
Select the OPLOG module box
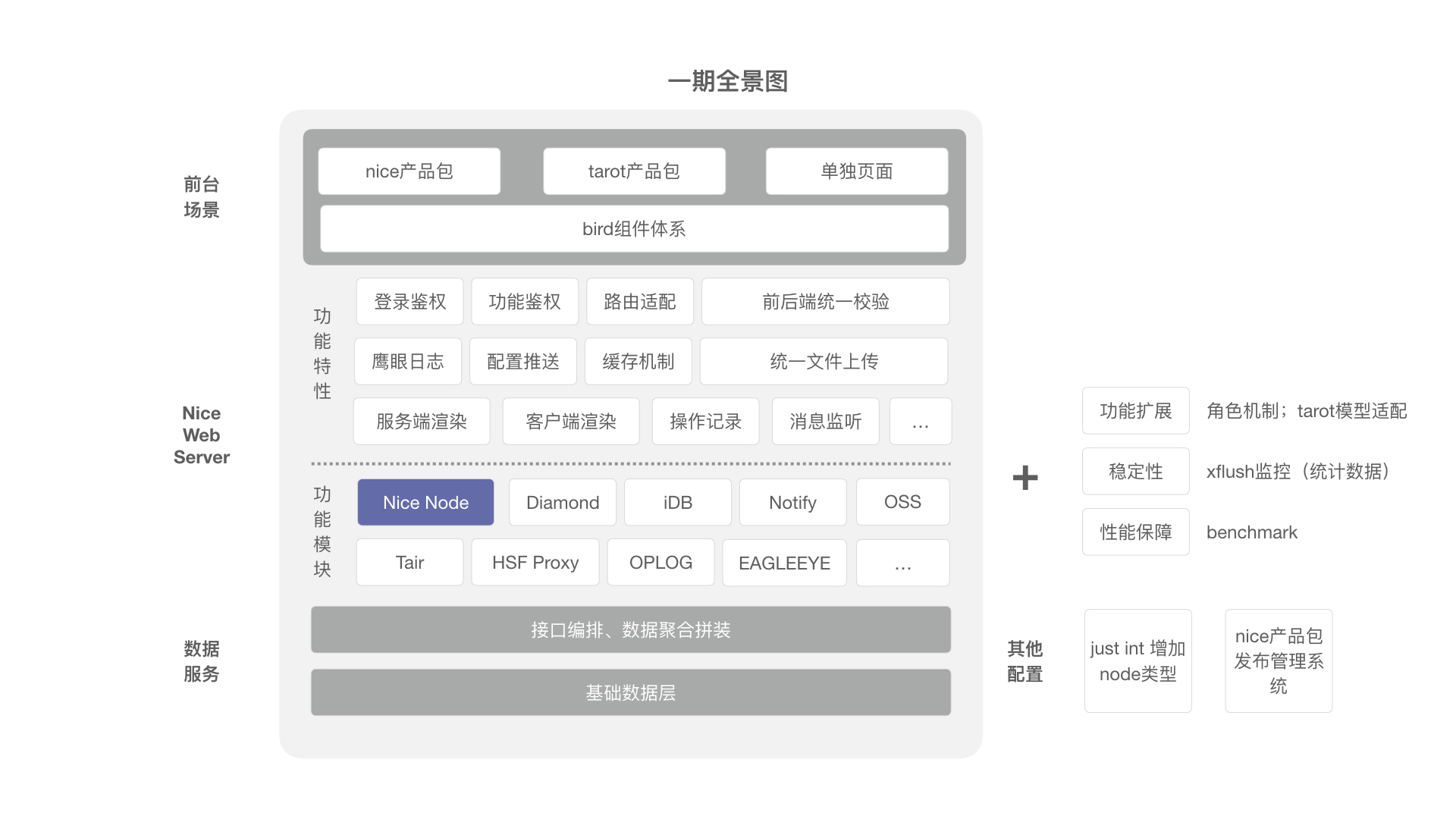[x=661, y=563]
